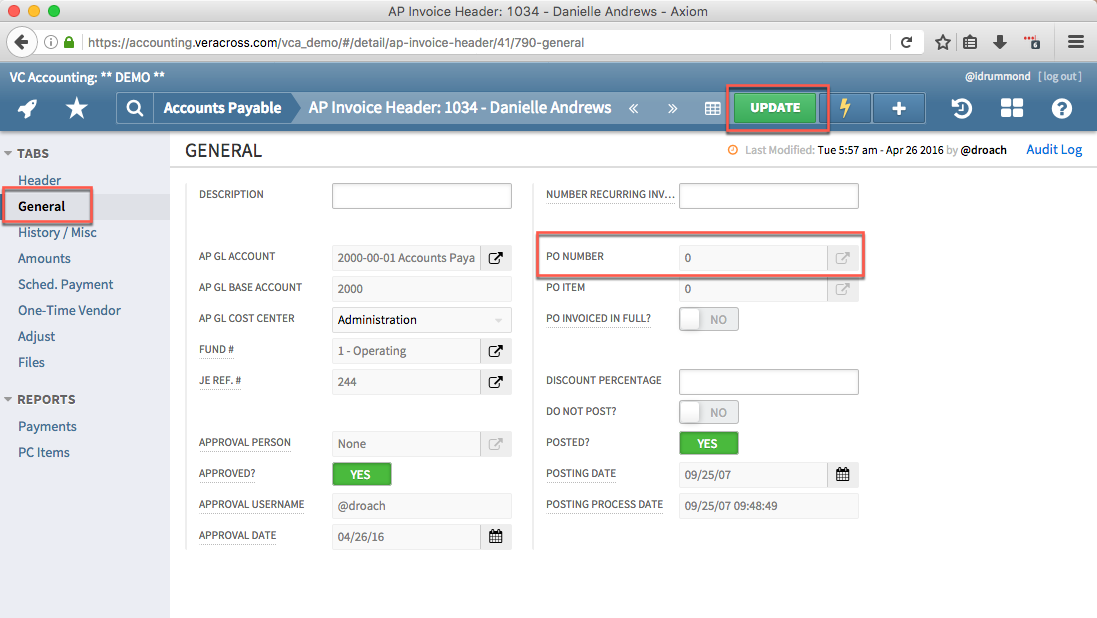Open search with the magnifying glass icon

(x=135, y=107)
